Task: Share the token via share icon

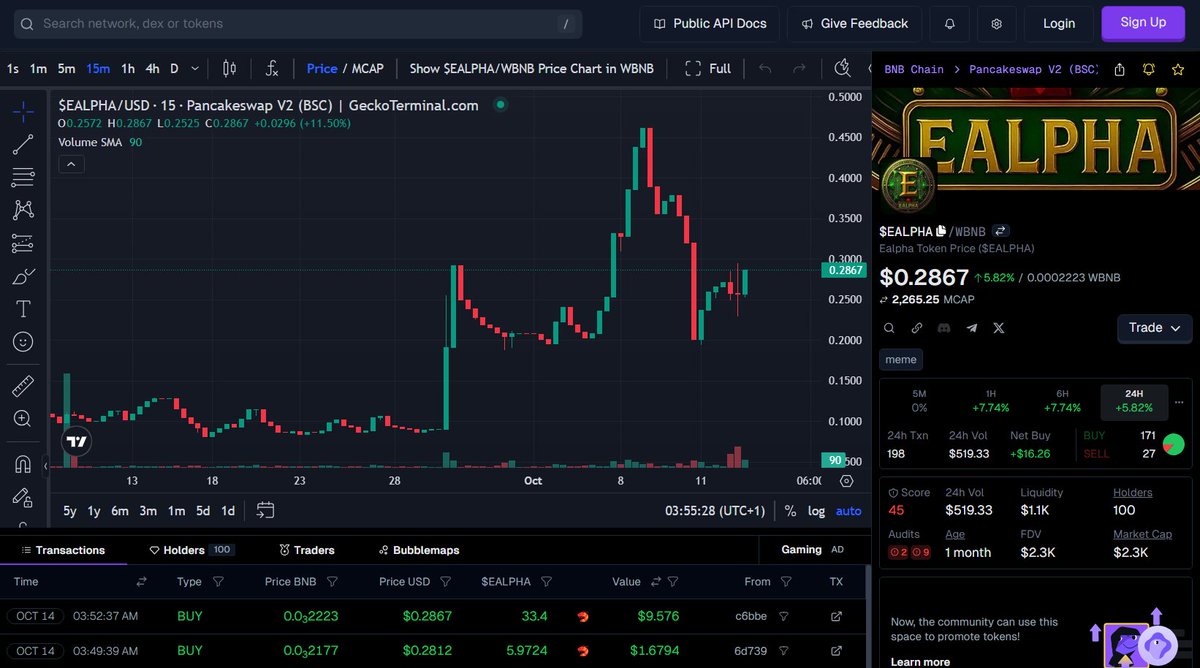Action: click(1119, 69)
